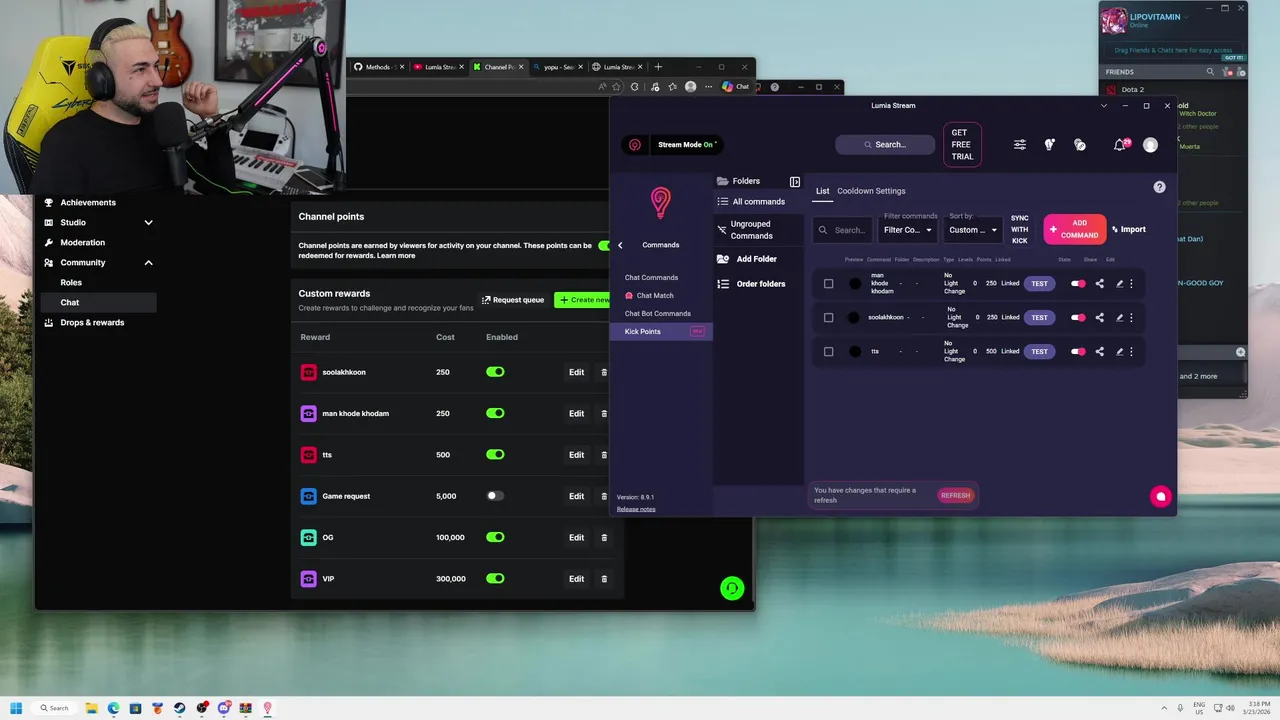
Task: Check the tts command checkbox
Action: click(x=828, y=352)
